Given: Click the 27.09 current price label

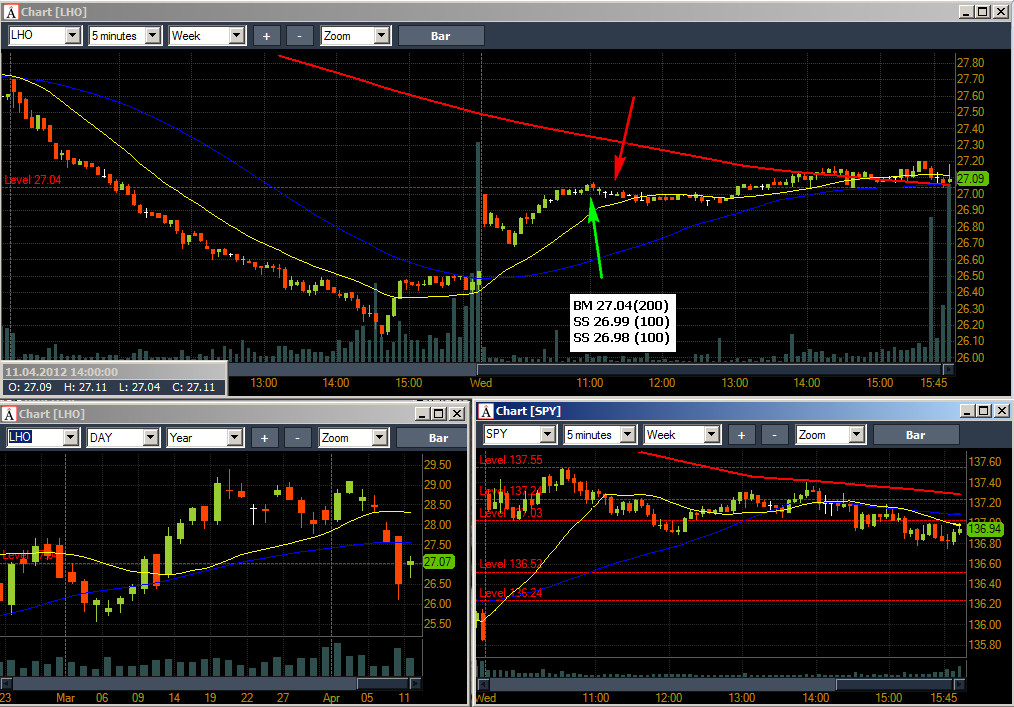Looking at the screenshot, I should click(x=971, y=179).
